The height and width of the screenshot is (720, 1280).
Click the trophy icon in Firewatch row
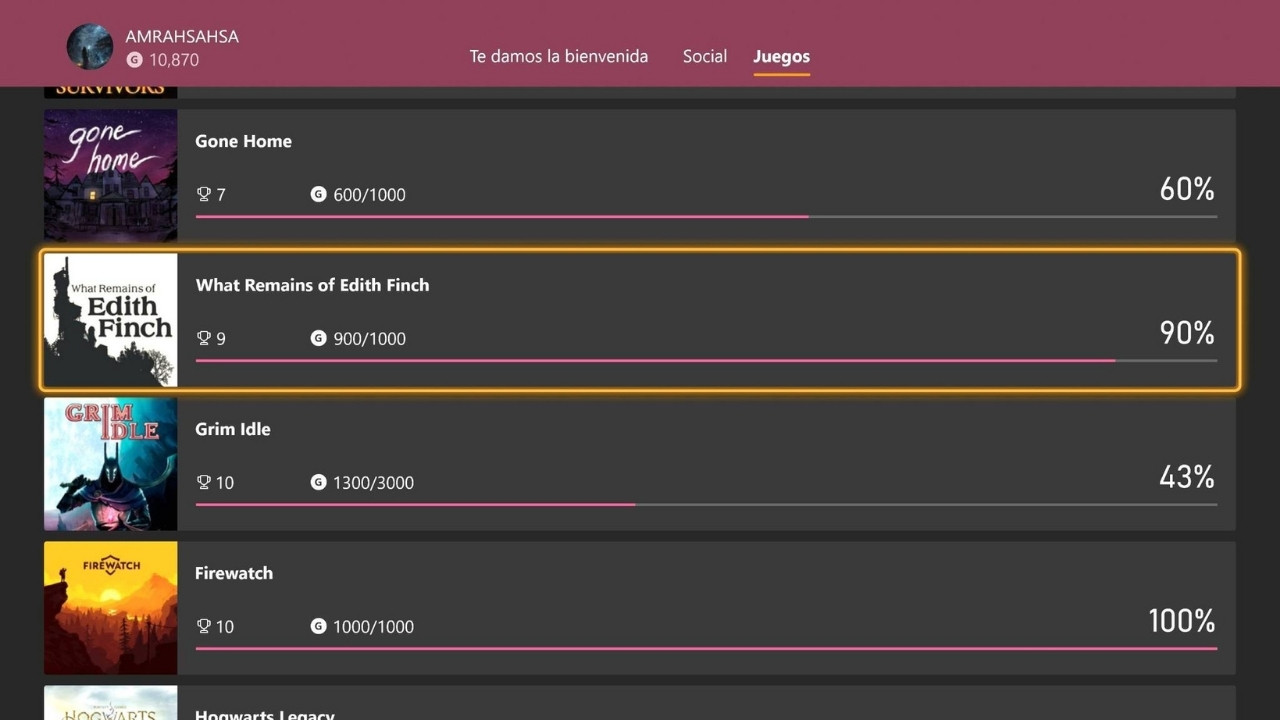[204, 627]
